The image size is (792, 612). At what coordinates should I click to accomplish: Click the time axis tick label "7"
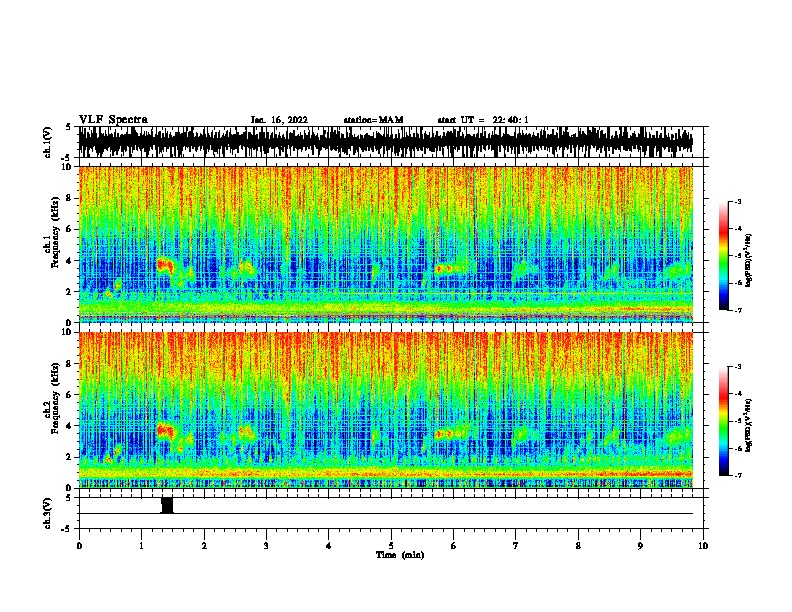click(516, 546)
